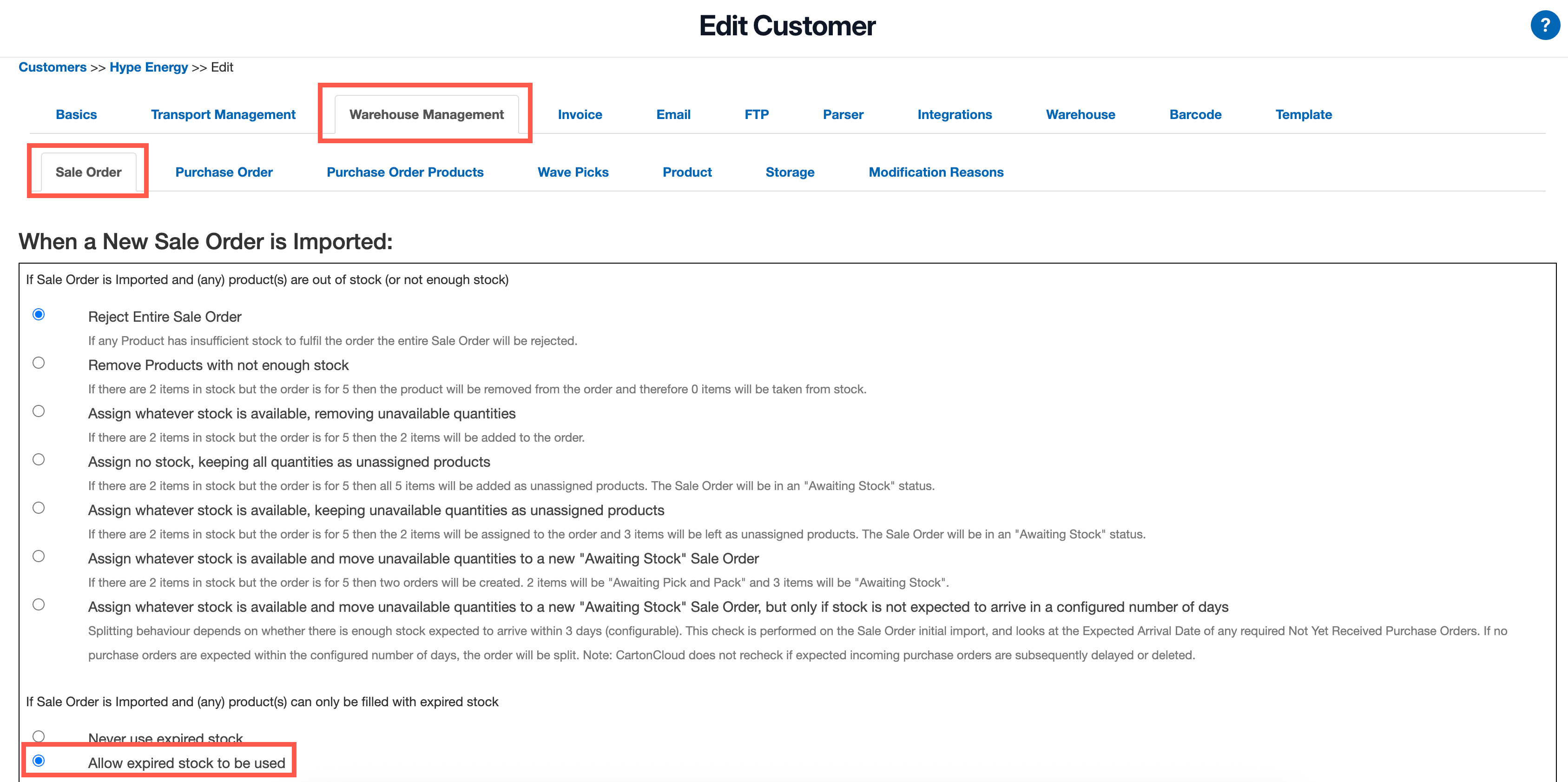
Task: Switch to the Transport Management tab
Action: click(x=223, y=114)
